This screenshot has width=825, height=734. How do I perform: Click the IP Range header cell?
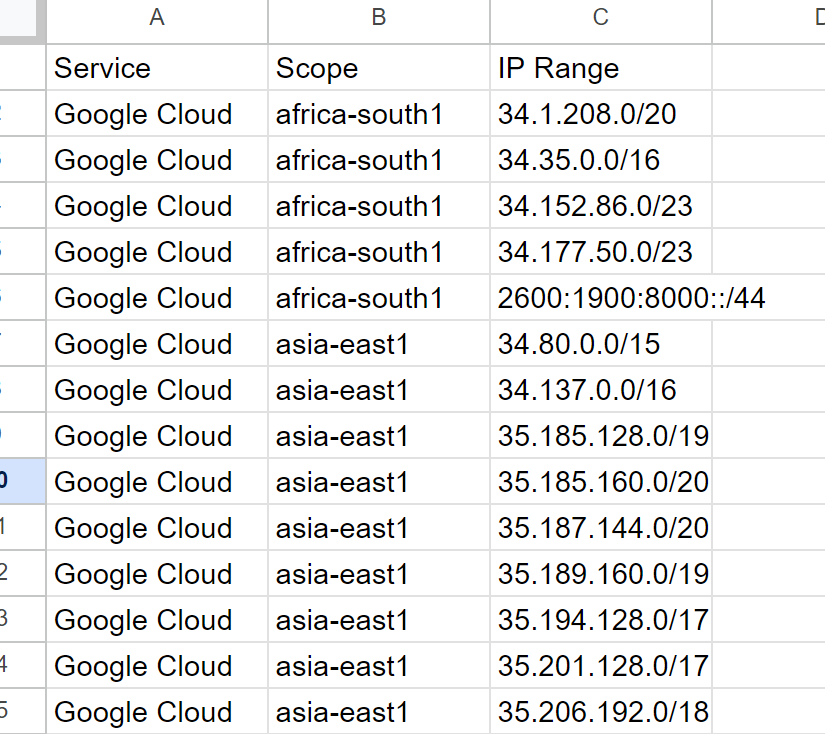coord(598,68)
